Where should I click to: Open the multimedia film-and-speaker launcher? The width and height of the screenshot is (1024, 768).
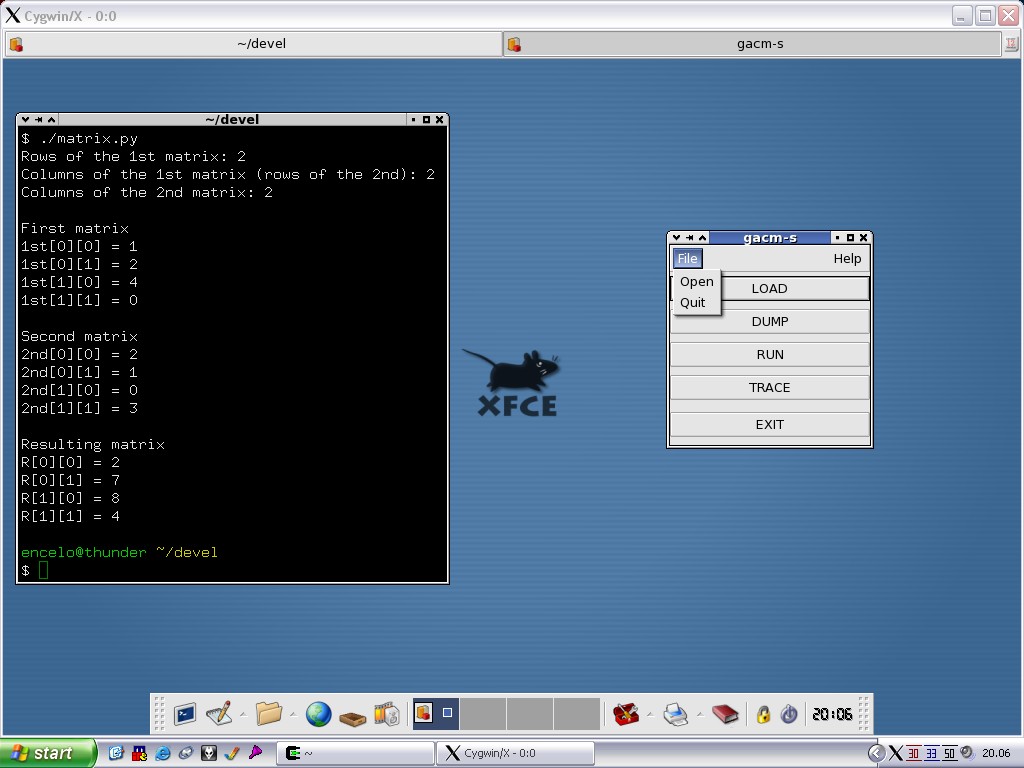click(387, 714)
